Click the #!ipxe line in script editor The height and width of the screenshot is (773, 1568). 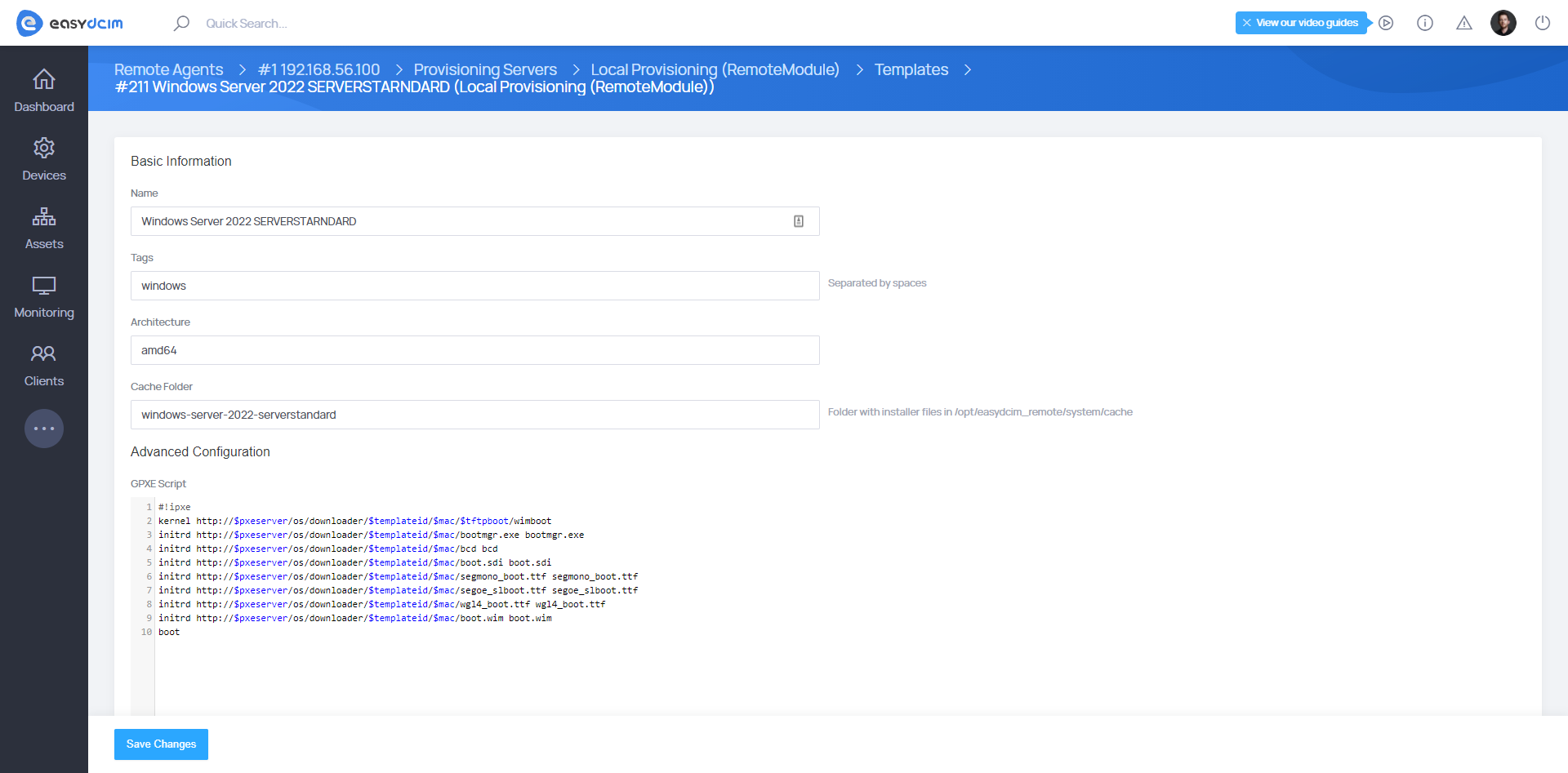174,507
